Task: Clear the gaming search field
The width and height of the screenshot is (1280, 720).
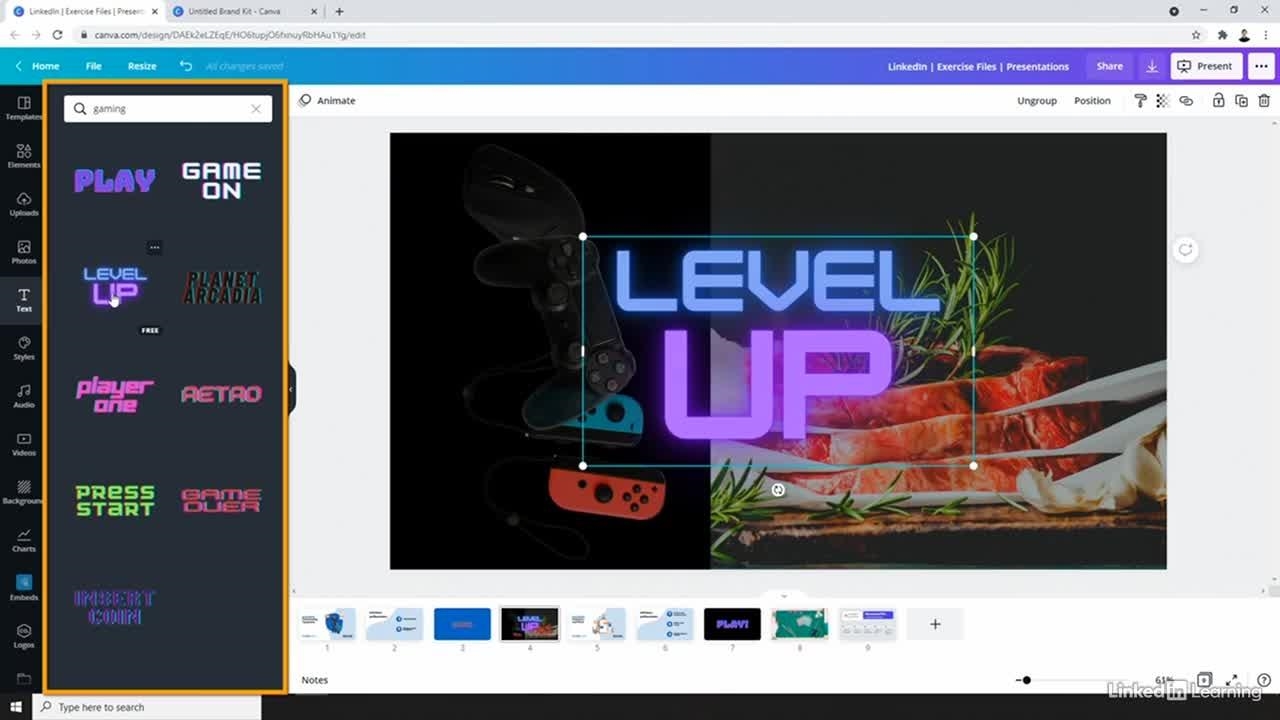Action: [256, 109]
